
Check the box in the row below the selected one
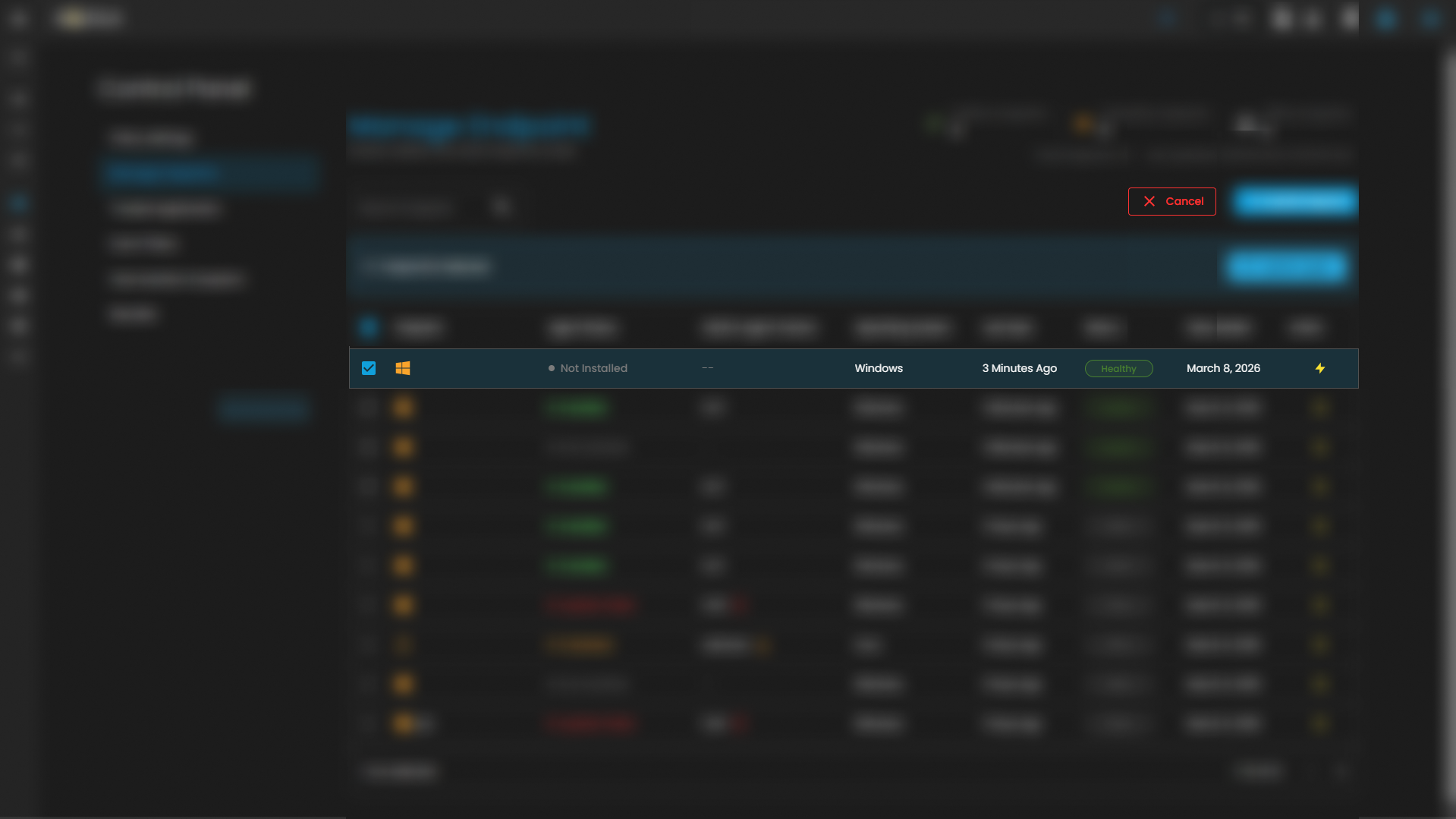click(x=369, y=408)
